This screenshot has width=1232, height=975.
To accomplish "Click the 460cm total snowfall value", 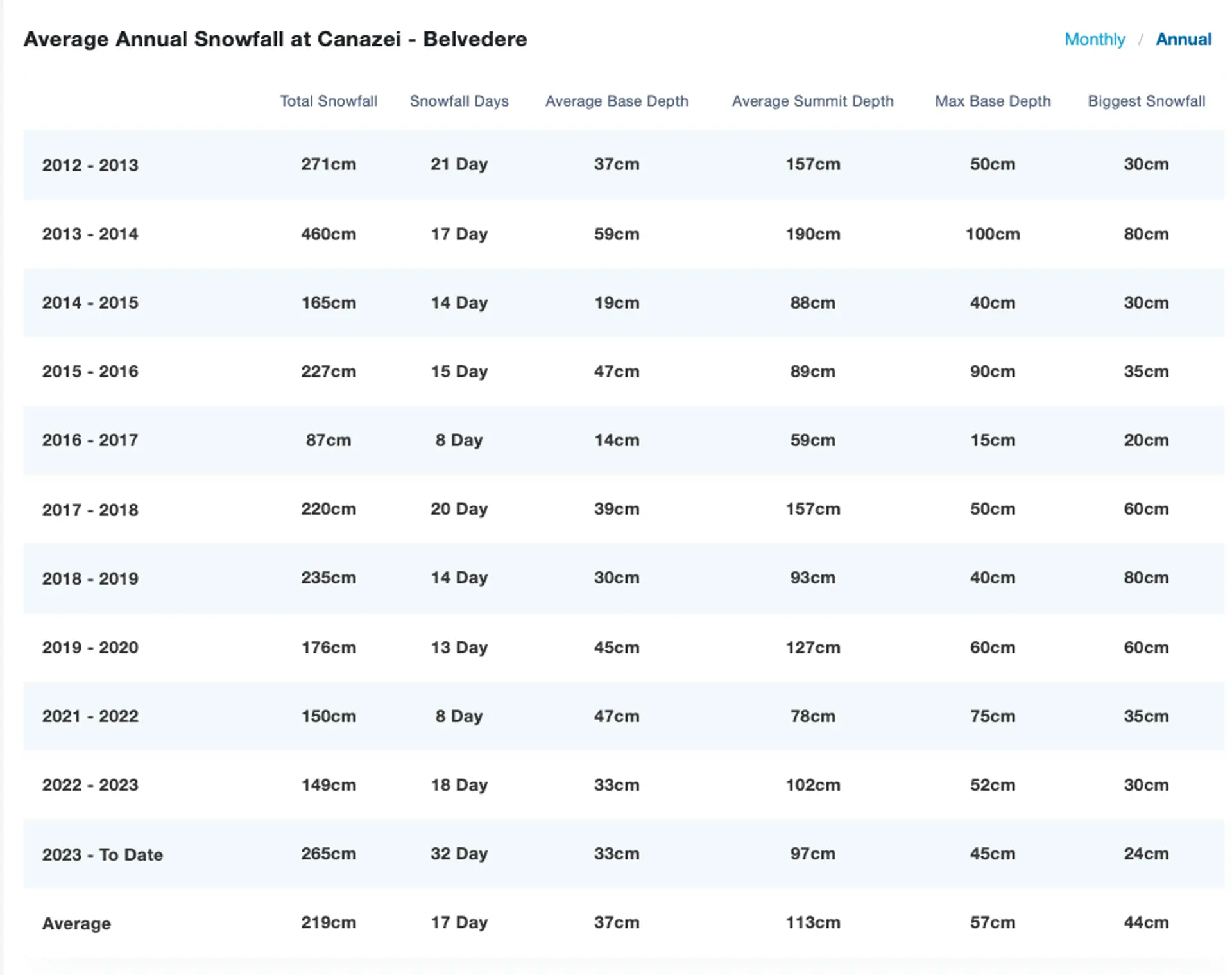I will point(329,234).
